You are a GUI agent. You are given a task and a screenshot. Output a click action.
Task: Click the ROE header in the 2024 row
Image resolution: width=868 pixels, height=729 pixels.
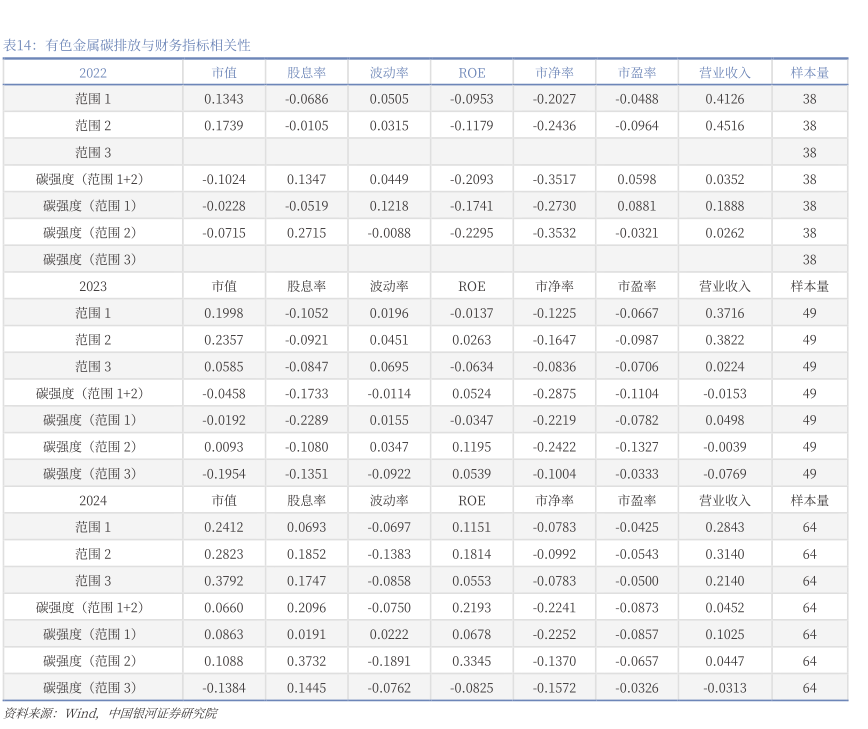(472, 500)
